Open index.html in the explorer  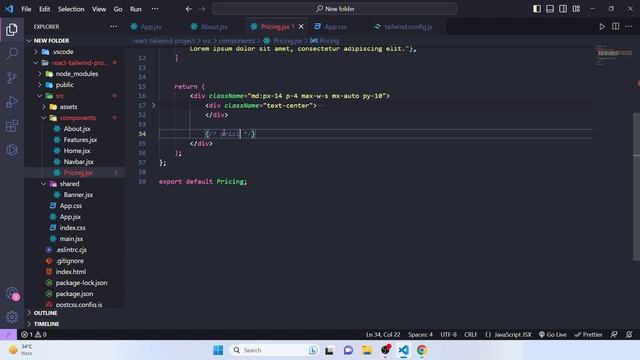pyautogui.click(x=71, y=272)
